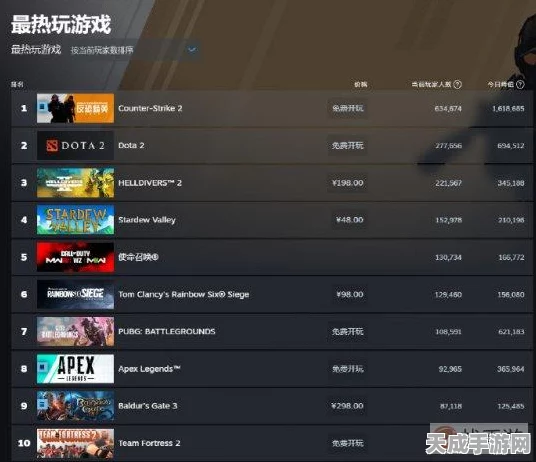Open Counter-Strike 2 game thumbnail

click(x=75, y=108)
